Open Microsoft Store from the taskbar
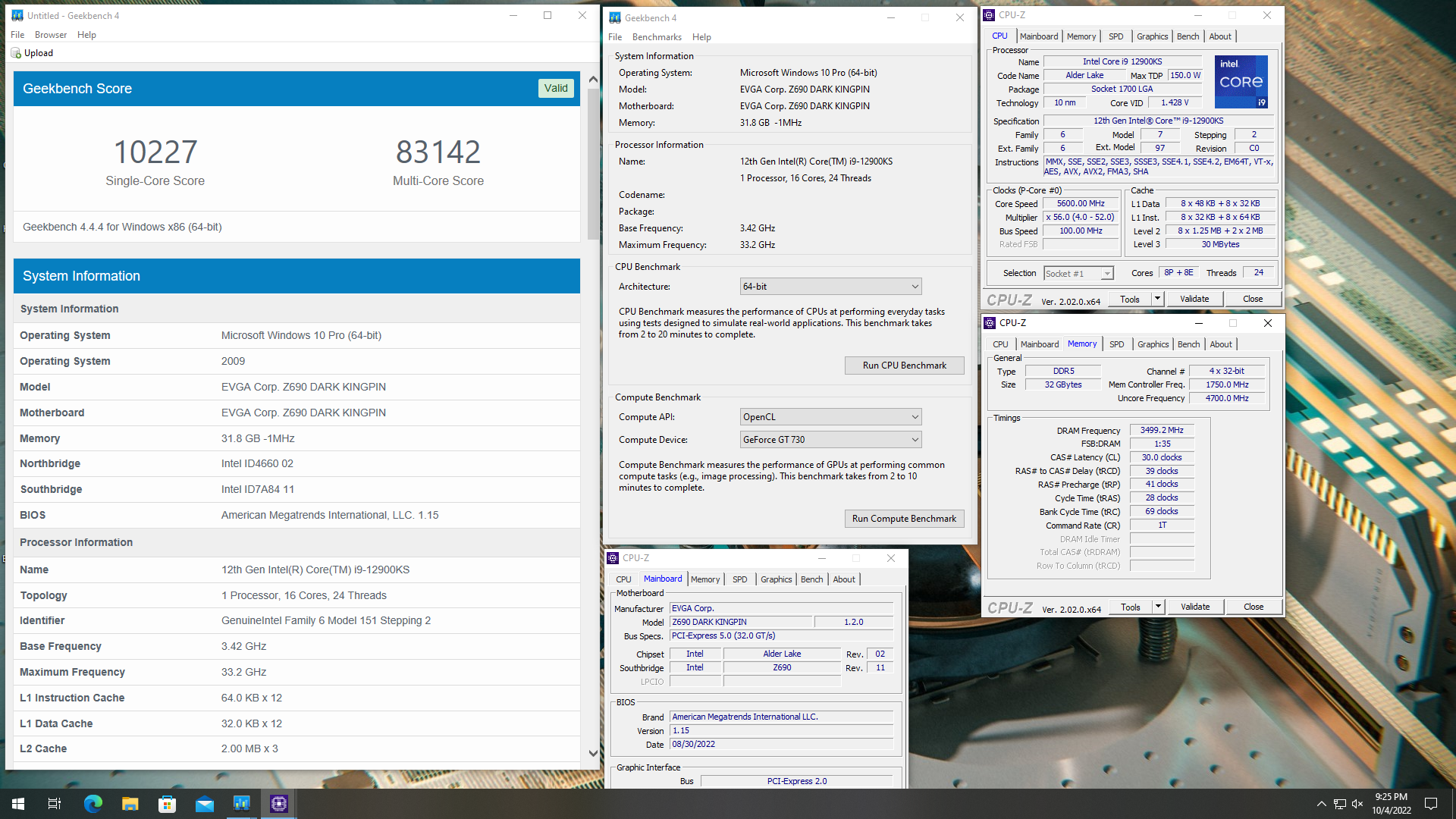Viewport: 1456px width, 819px height. coord(167,804)
